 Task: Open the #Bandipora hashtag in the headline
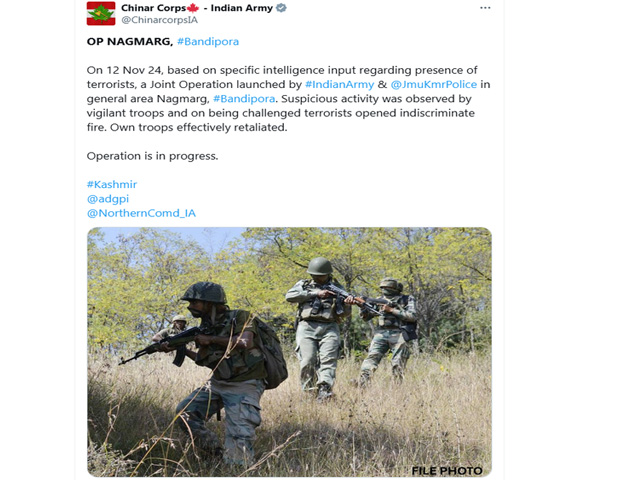208,42
